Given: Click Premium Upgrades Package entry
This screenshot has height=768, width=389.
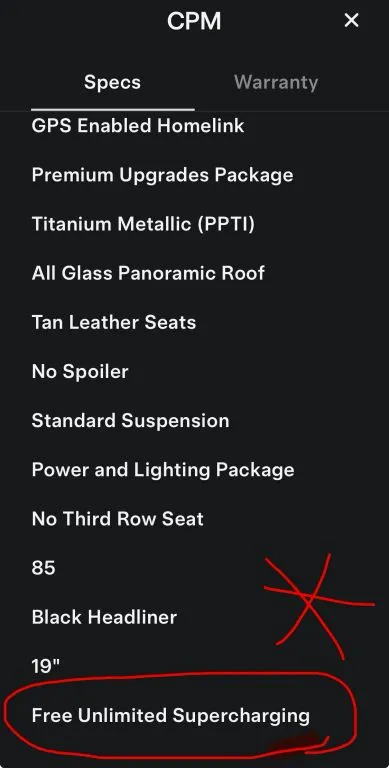Looking at the screenshot, I should tap(162, 175).
